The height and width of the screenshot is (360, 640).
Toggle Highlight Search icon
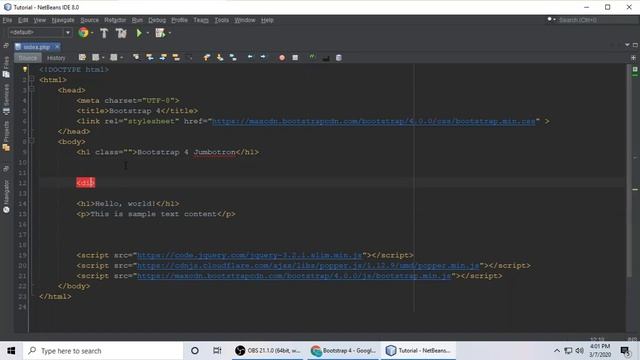tap(176, 58)
